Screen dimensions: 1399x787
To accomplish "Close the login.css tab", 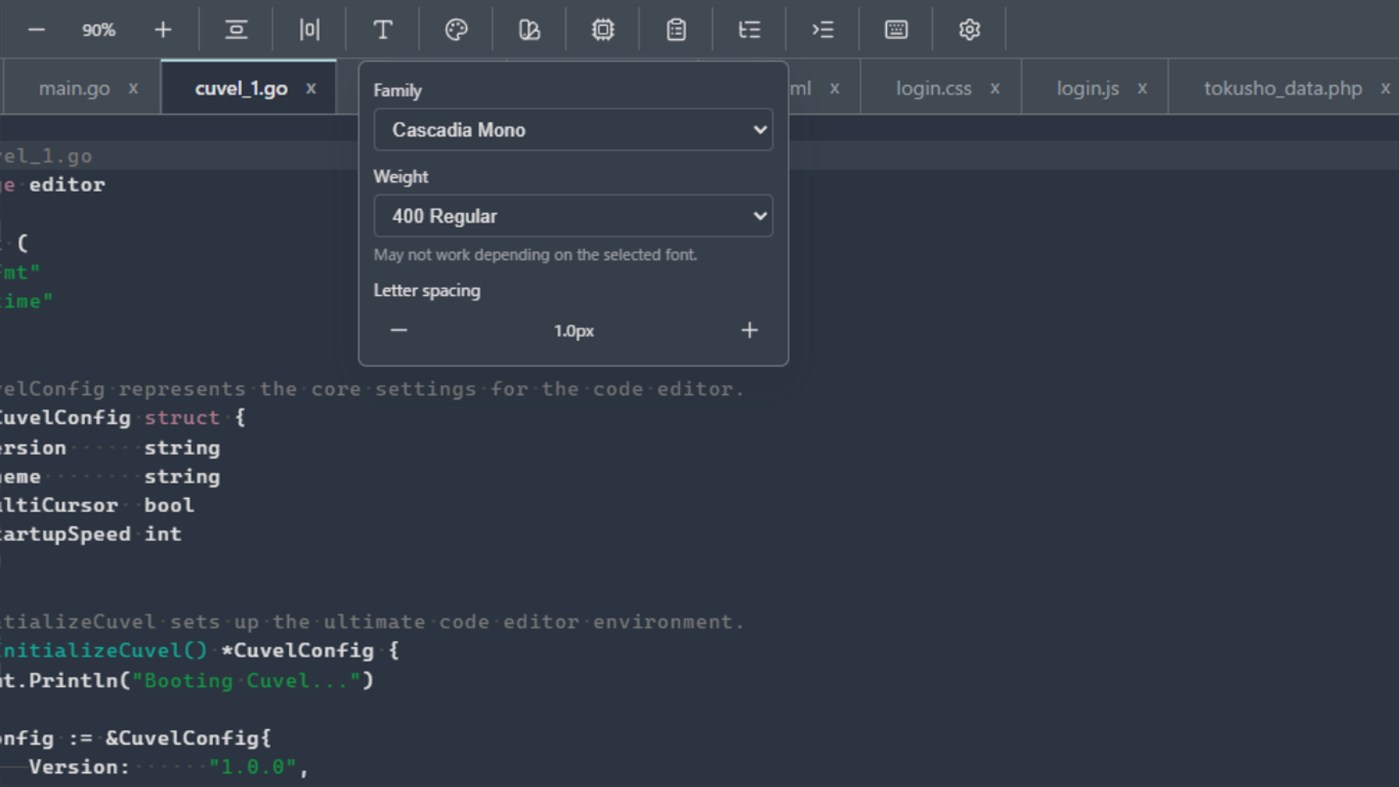I will tap(995, 88).
